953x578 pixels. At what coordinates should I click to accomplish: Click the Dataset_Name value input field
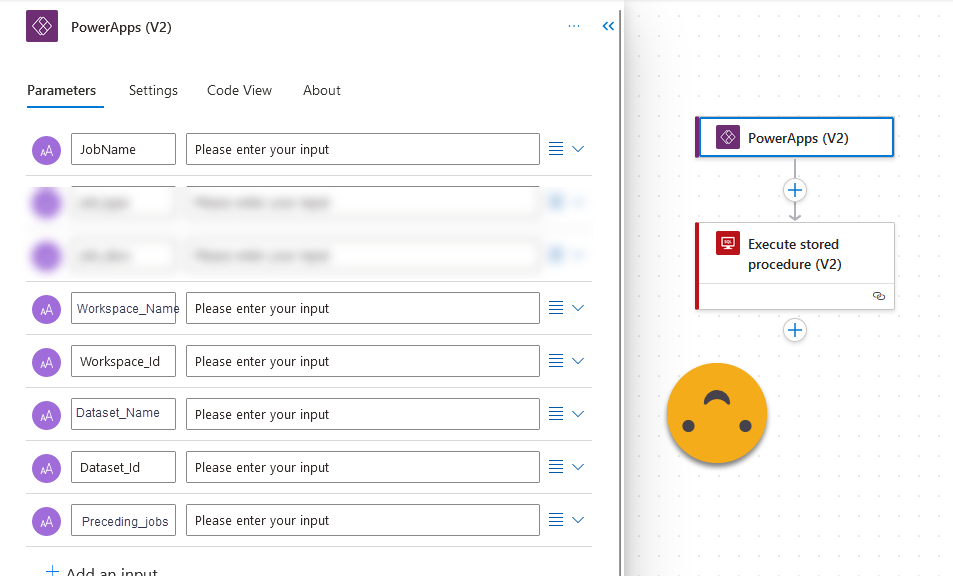point(363,414)
